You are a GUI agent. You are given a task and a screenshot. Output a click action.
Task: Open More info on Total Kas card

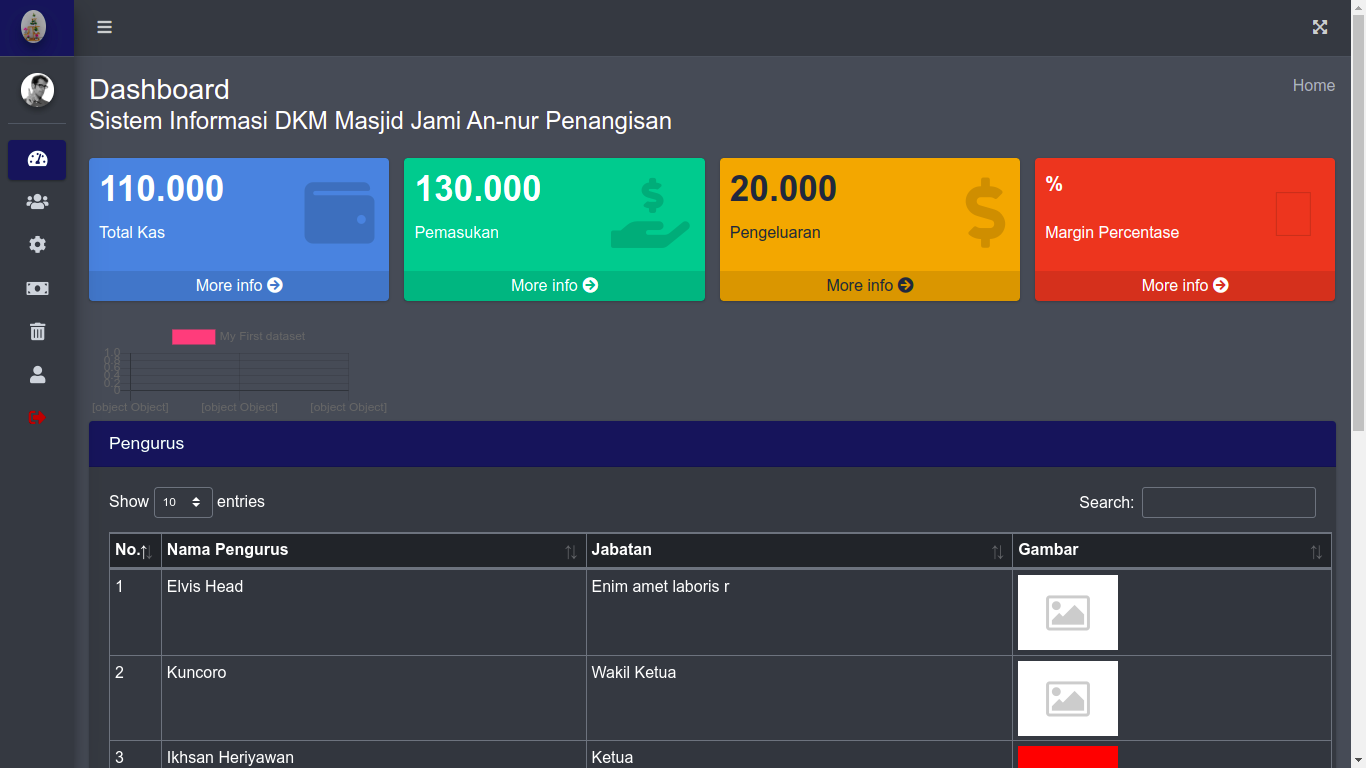[239, 286]
